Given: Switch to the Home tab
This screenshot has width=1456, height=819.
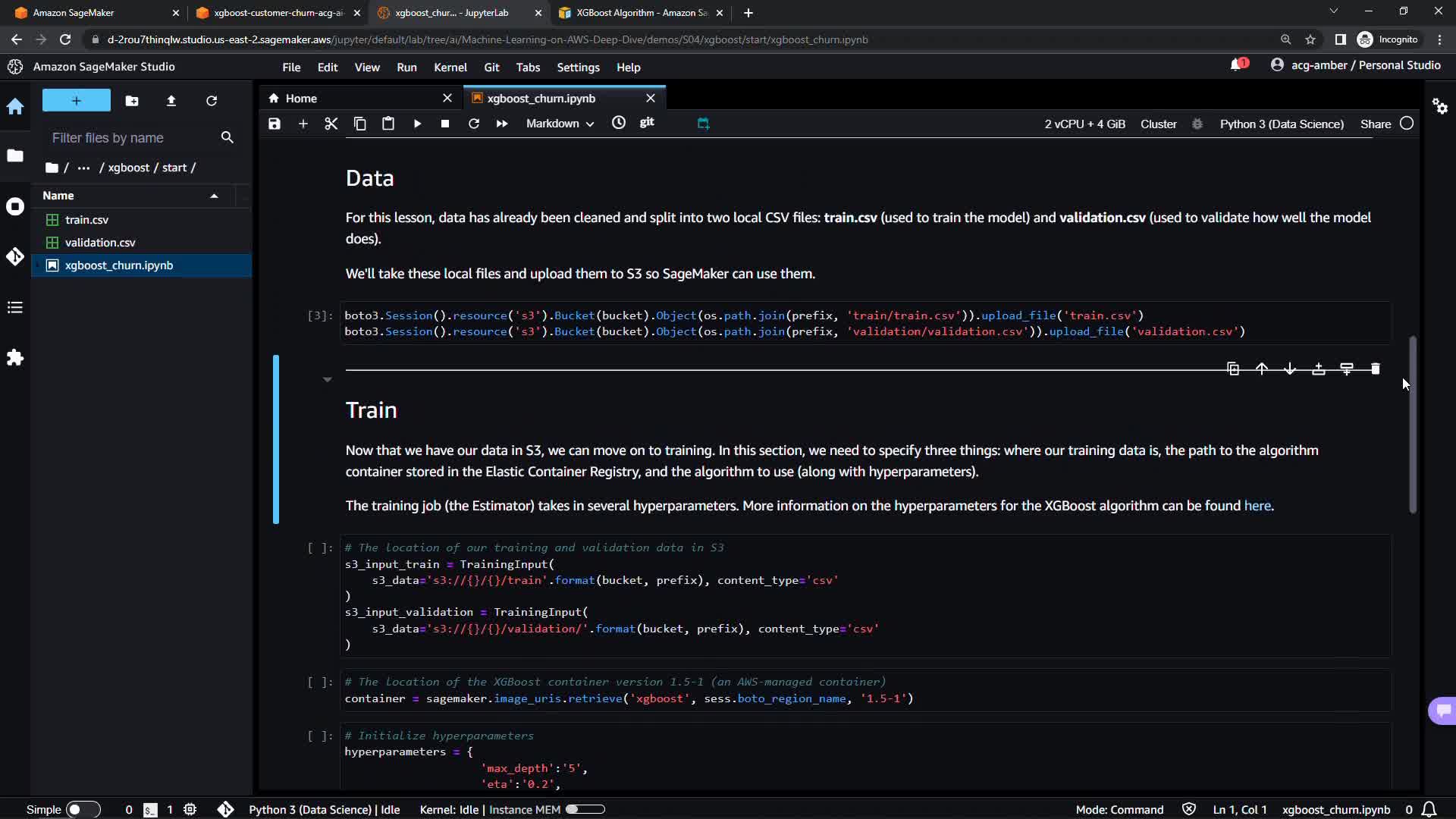Looking at the screenshot, I should tap(301, 99).
